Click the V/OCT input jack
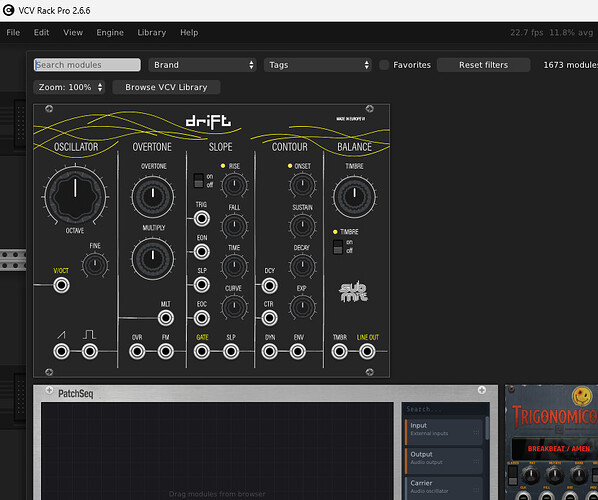This screenshot has width=598, height=500. click(61, 285)
